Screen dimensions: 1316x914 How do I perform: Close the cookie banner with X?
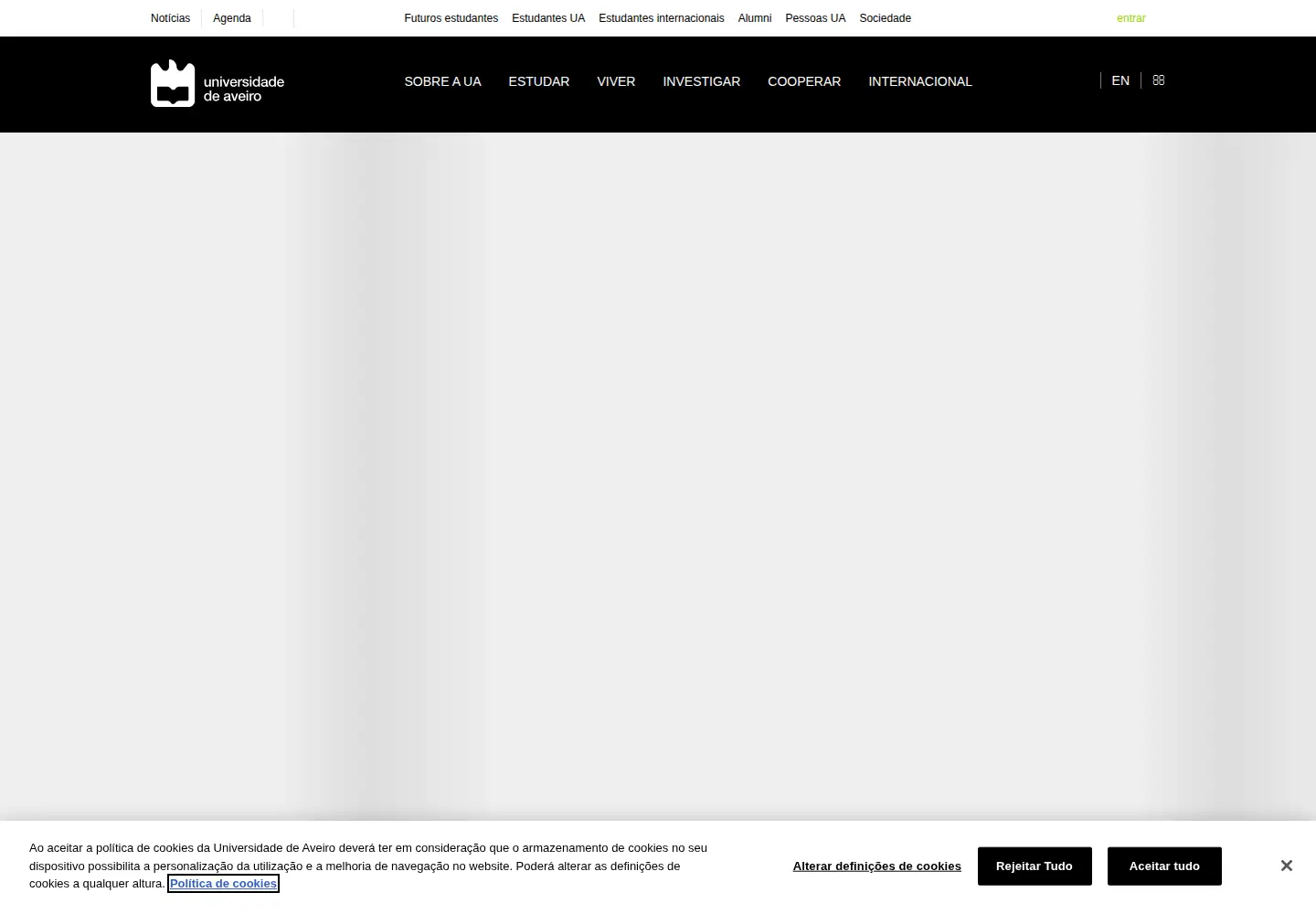point(1286,866)
